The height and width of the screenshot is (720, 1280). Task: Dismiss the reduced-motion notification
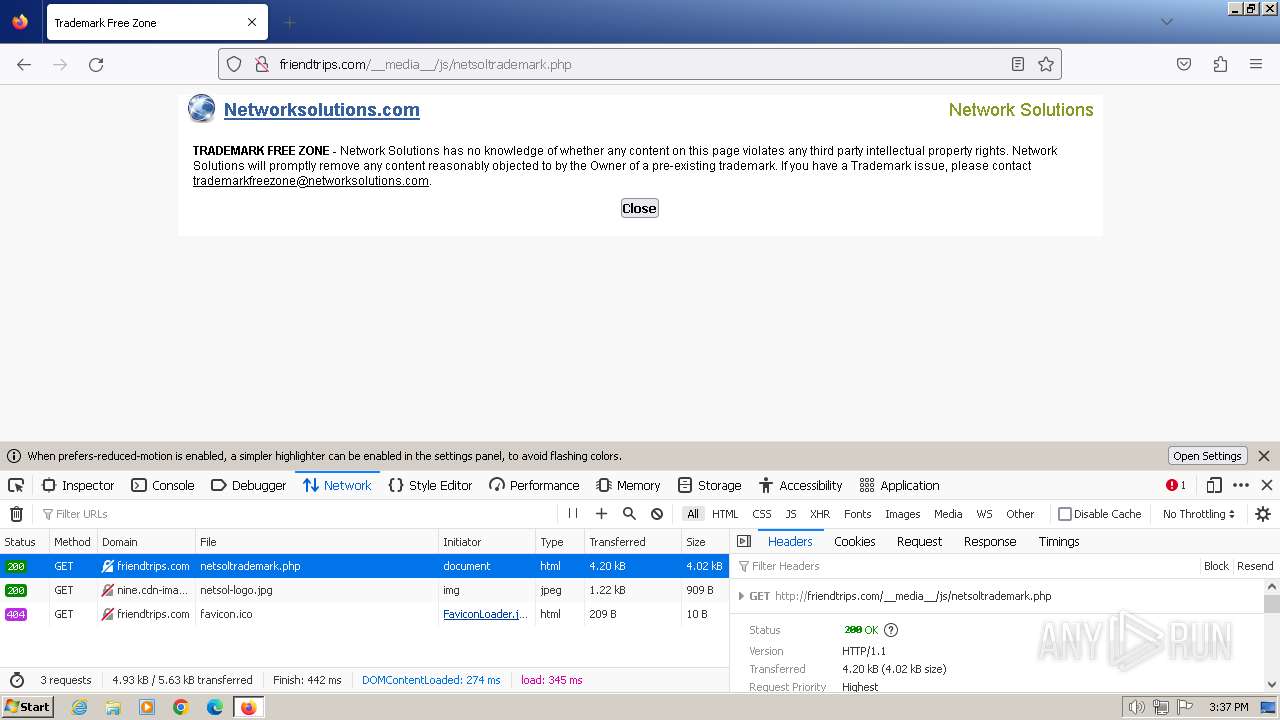[1264, 456]
